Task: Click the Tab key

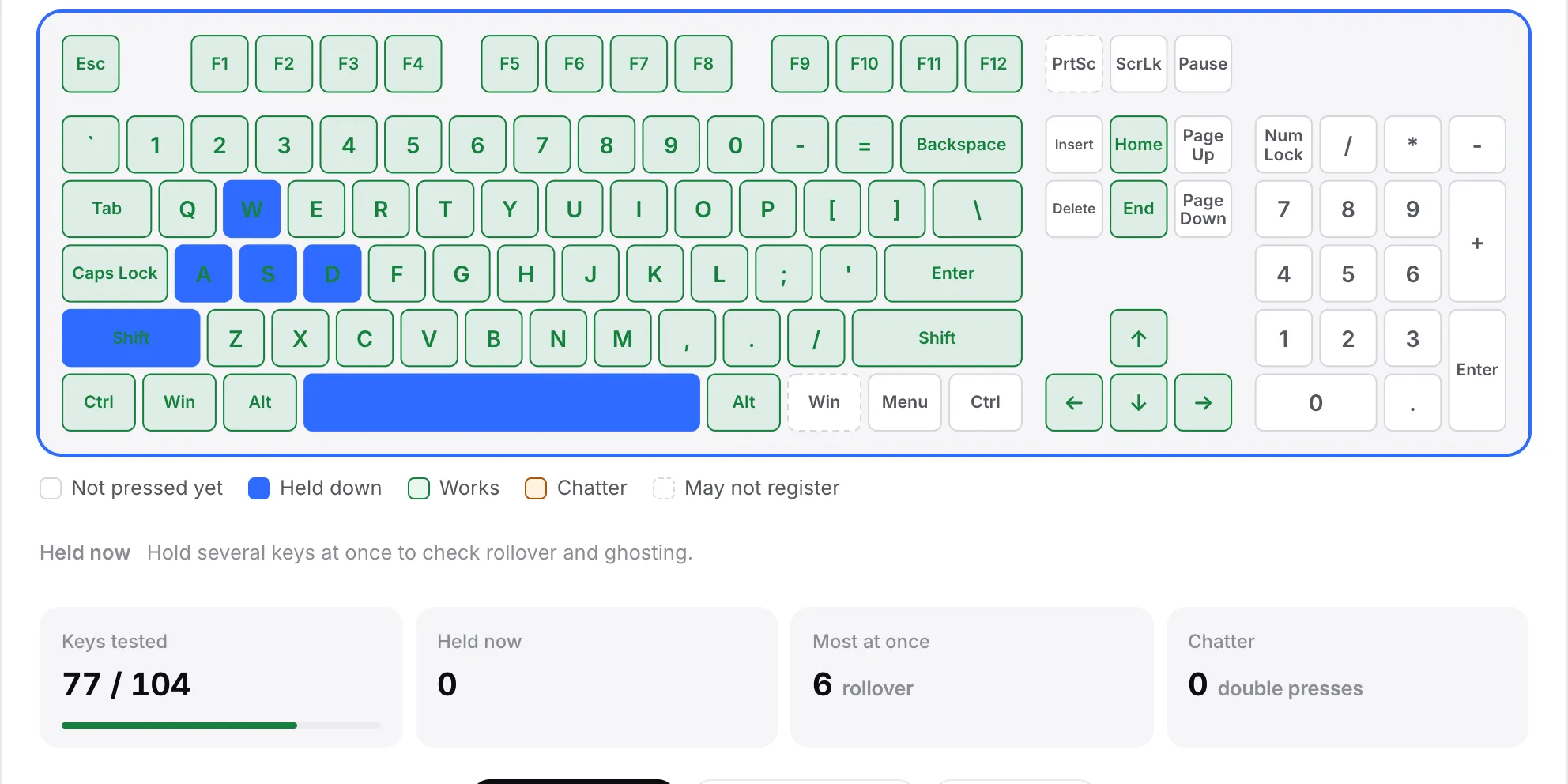Action: (107, 209)
